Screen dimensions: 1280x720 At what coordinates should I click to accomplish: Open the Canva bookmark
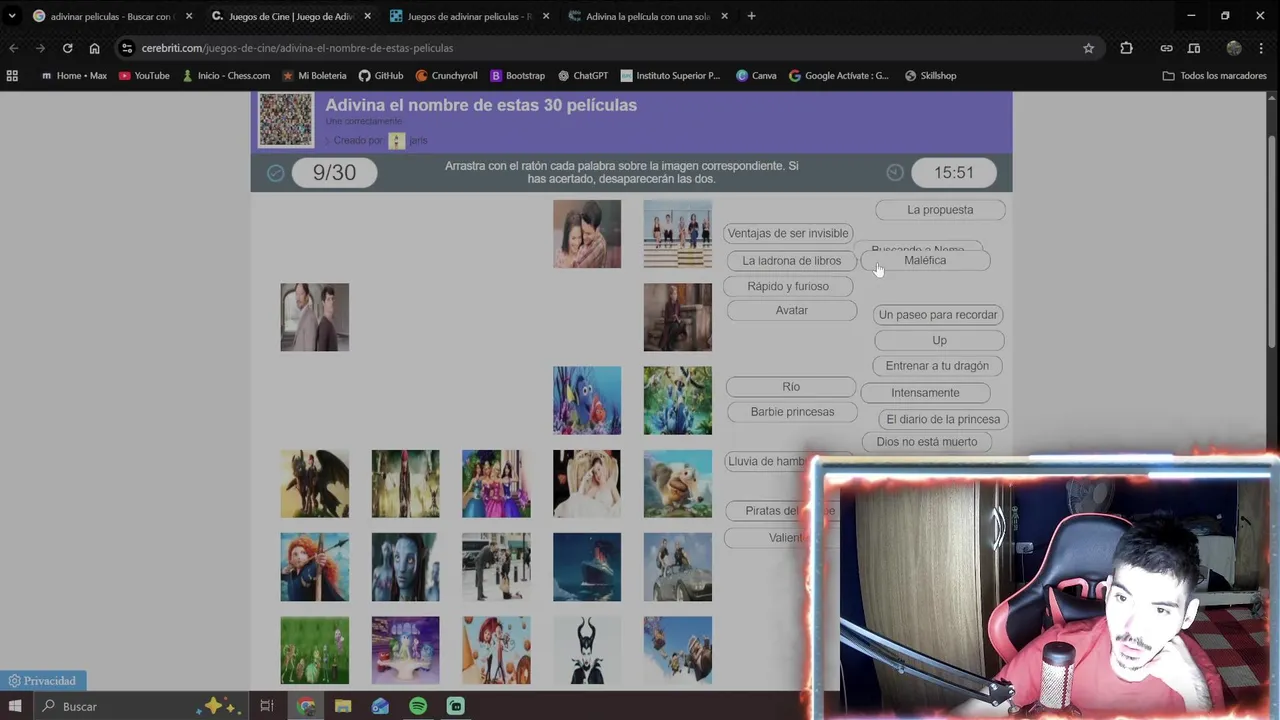756,75
